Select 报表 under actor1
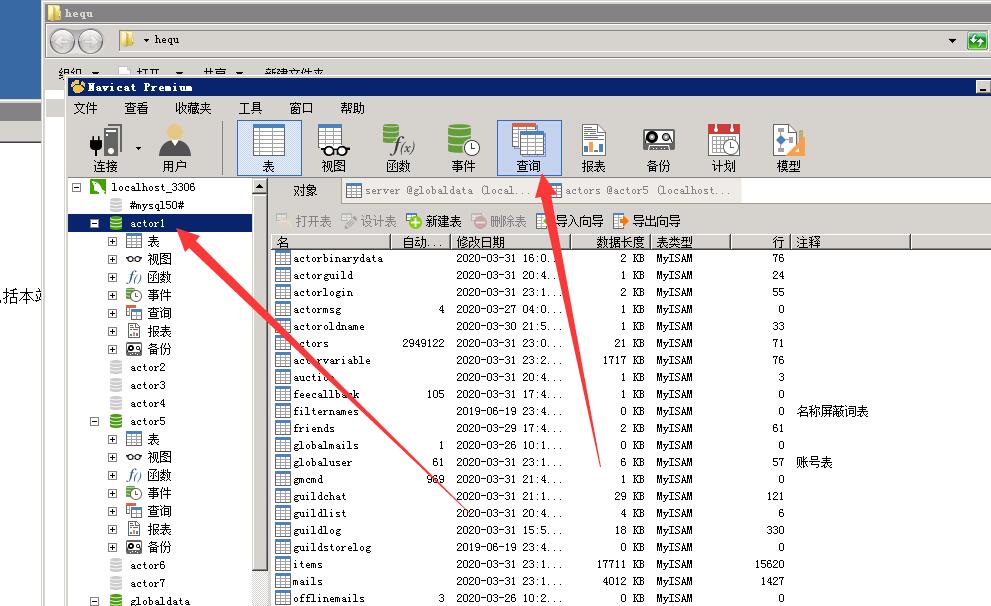 (x=159, y=331)
